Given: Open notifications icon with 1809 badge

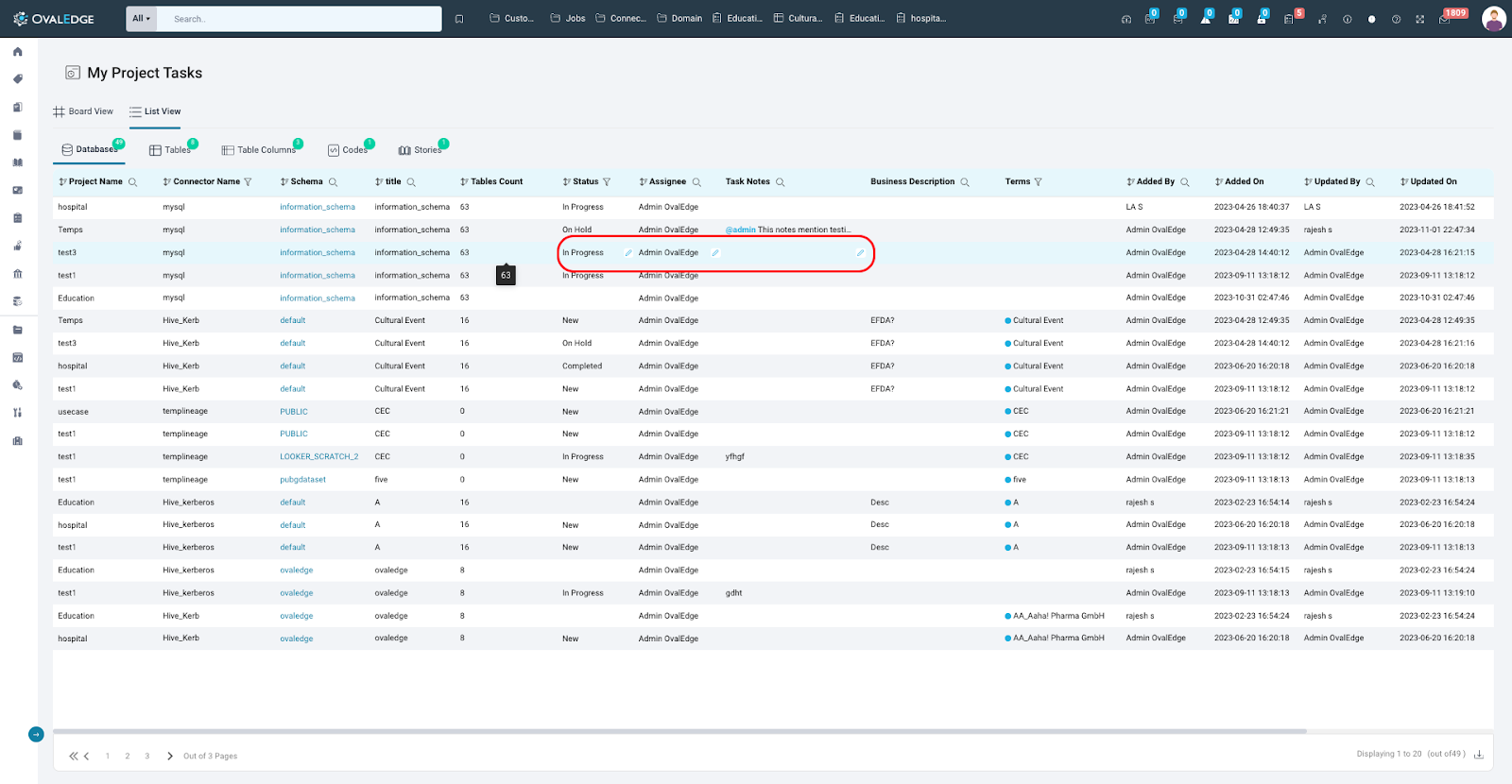Looking at the screenshot, I should tap(1446, 19).
